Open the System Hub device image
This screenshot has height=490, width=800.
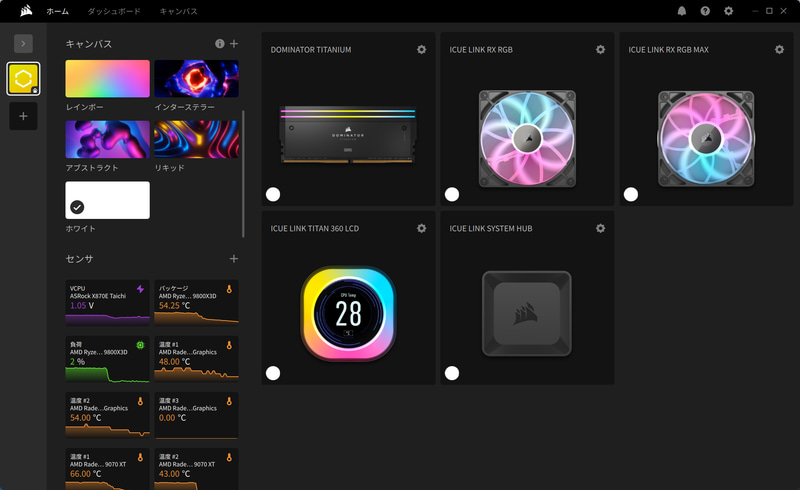(527, 313)
